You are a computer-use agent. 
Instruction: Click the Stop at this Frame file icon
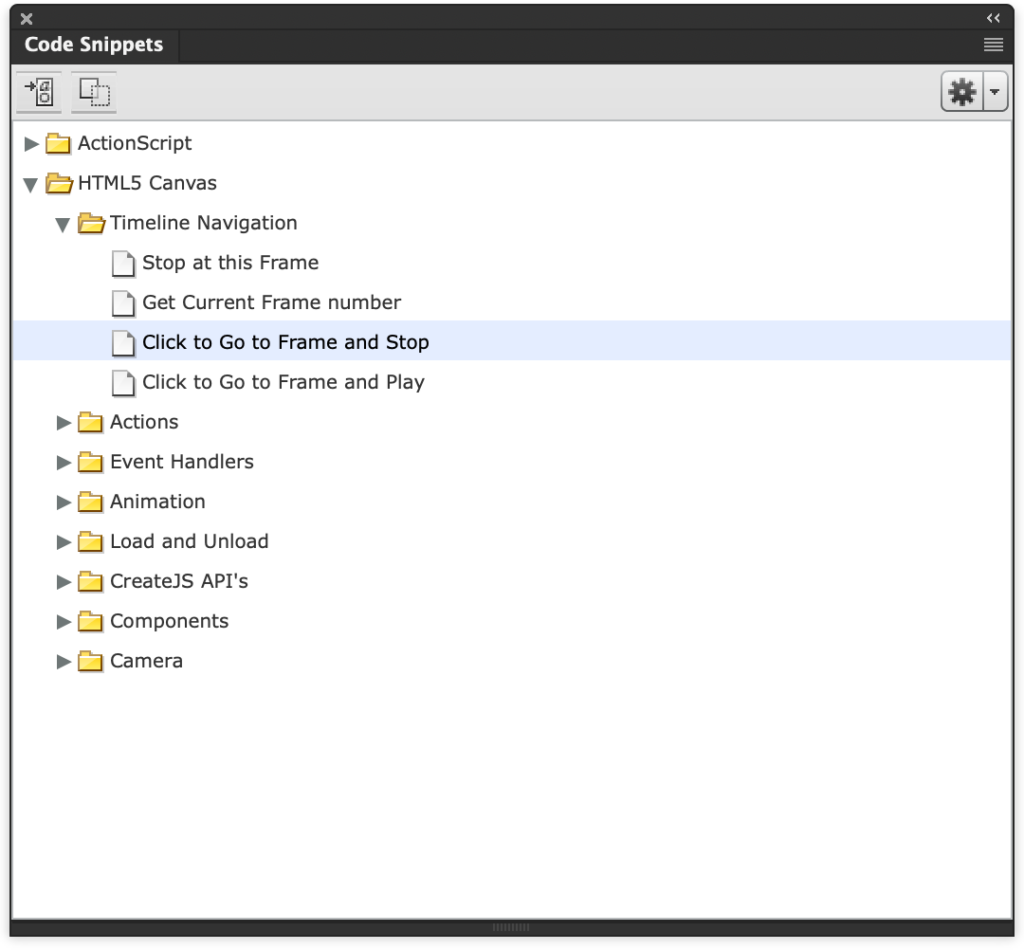coord(123,263)
